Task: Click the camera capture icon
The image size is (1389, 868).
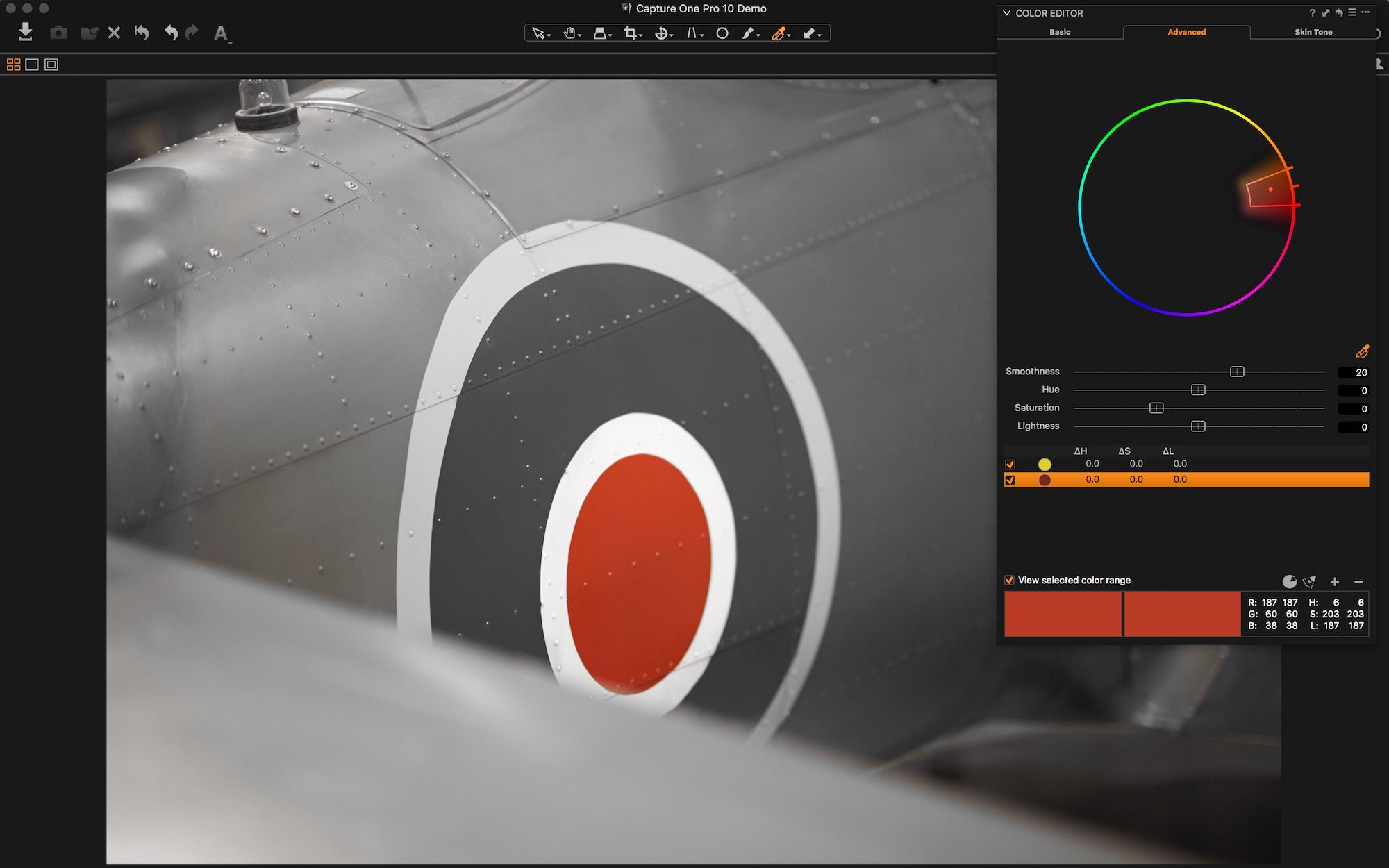Action: [x=58, y=33]
